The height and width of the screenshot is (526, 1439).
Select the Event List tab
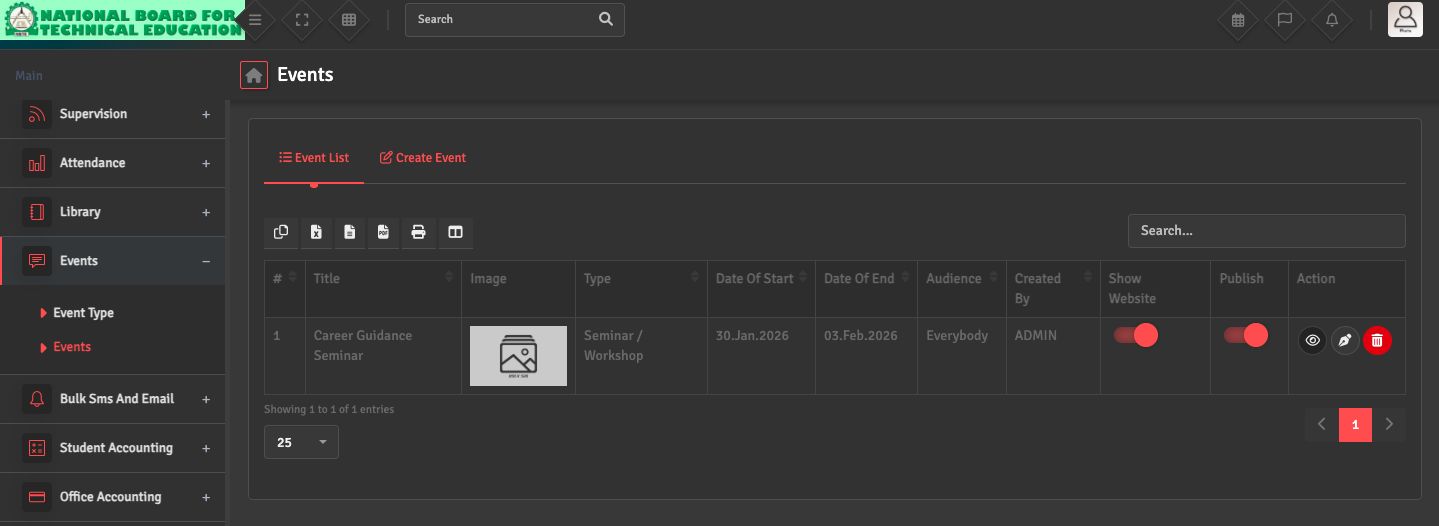(314, 158)
